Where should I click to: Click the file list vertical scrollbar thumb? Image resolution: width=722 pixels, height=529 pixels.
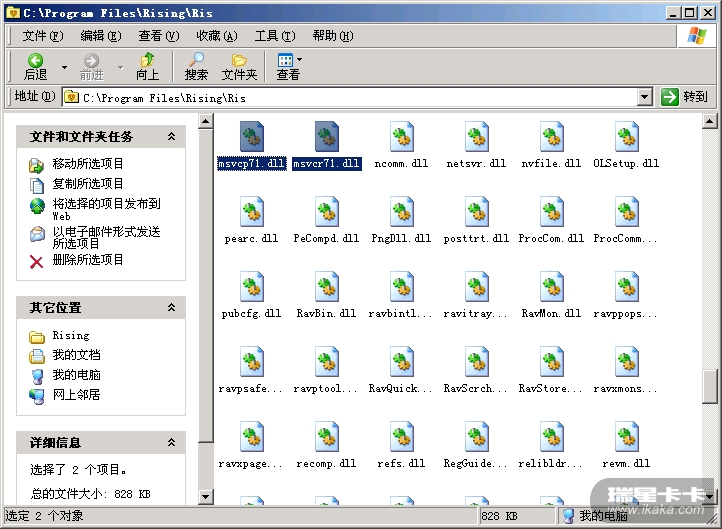pos(710,386)
